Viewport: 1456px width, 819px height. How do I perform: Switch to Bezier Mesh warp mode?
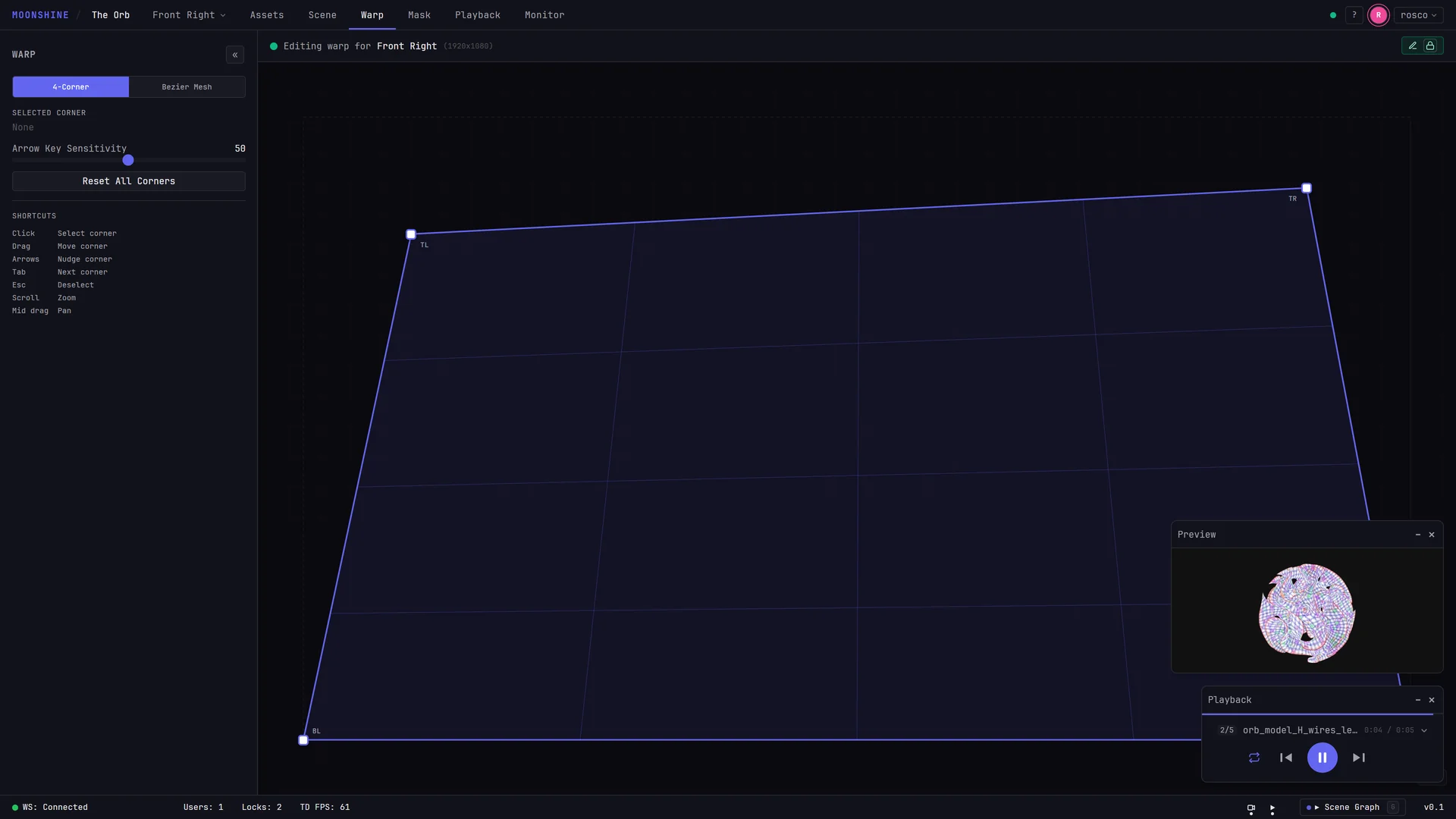[187, 87]
